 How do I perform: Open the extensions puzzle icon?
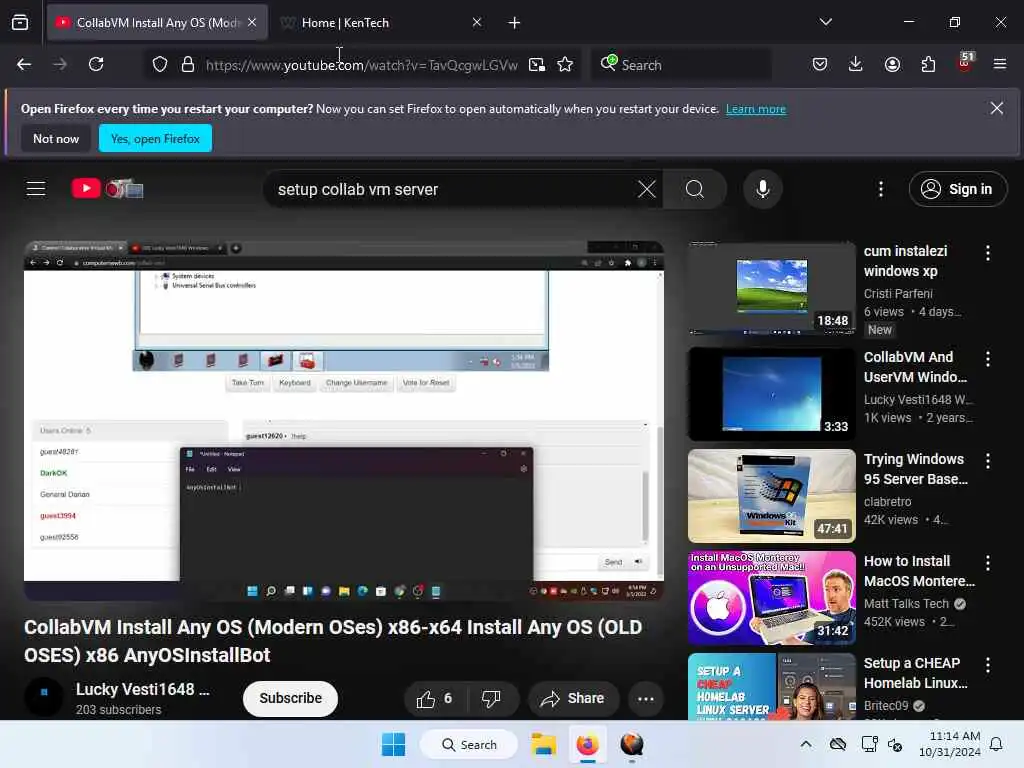(928, 64)
